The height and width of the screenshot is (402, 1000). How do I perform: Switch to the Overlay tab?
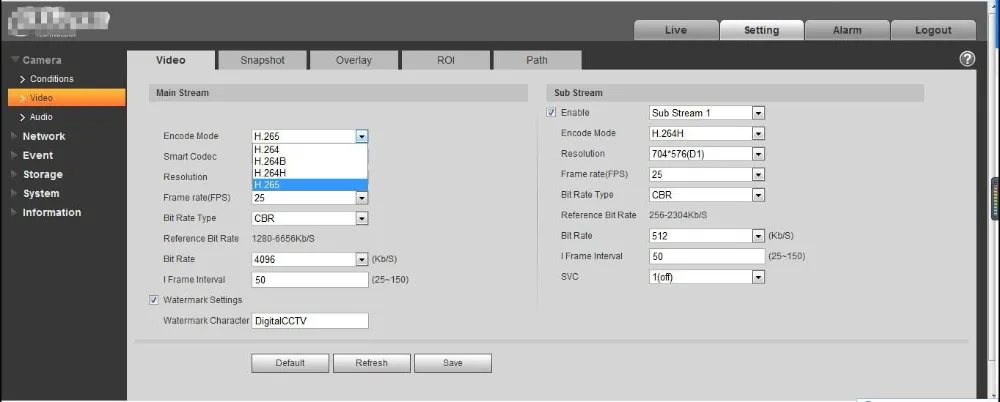[x=353, y=60]
